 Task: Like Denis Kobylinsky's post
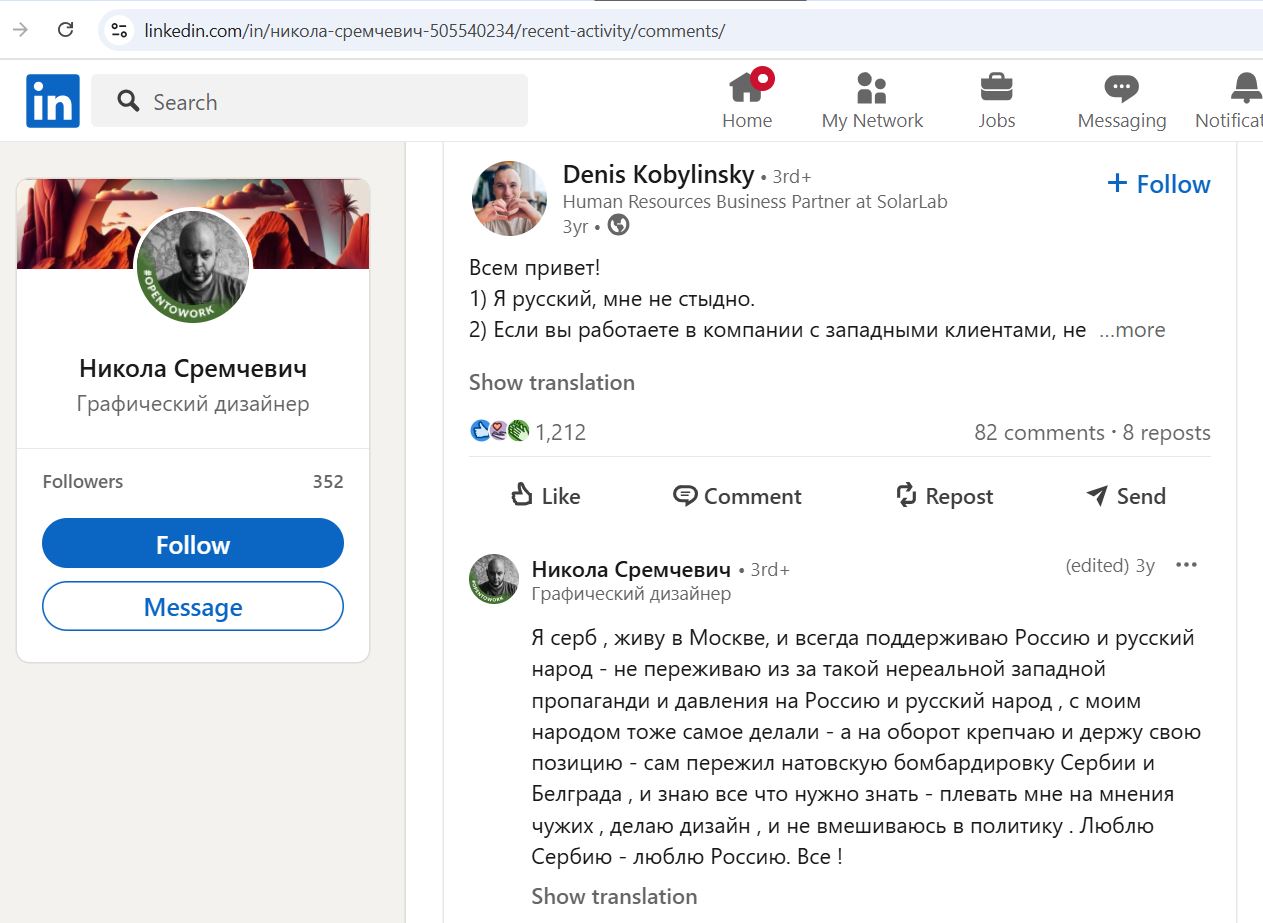click(x=545, y=496)
